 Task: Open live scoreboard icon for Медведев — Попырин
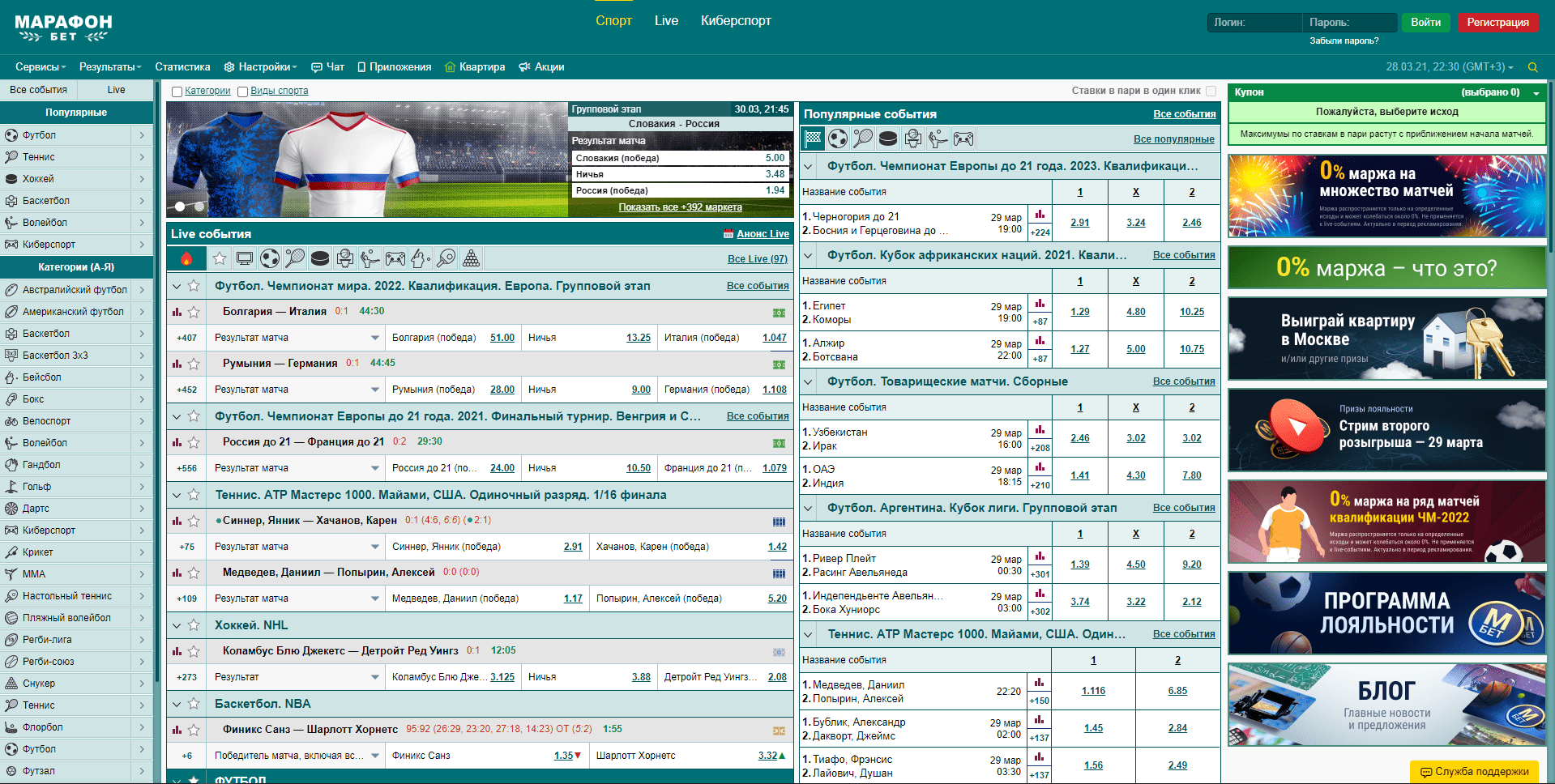click(779, 573)
